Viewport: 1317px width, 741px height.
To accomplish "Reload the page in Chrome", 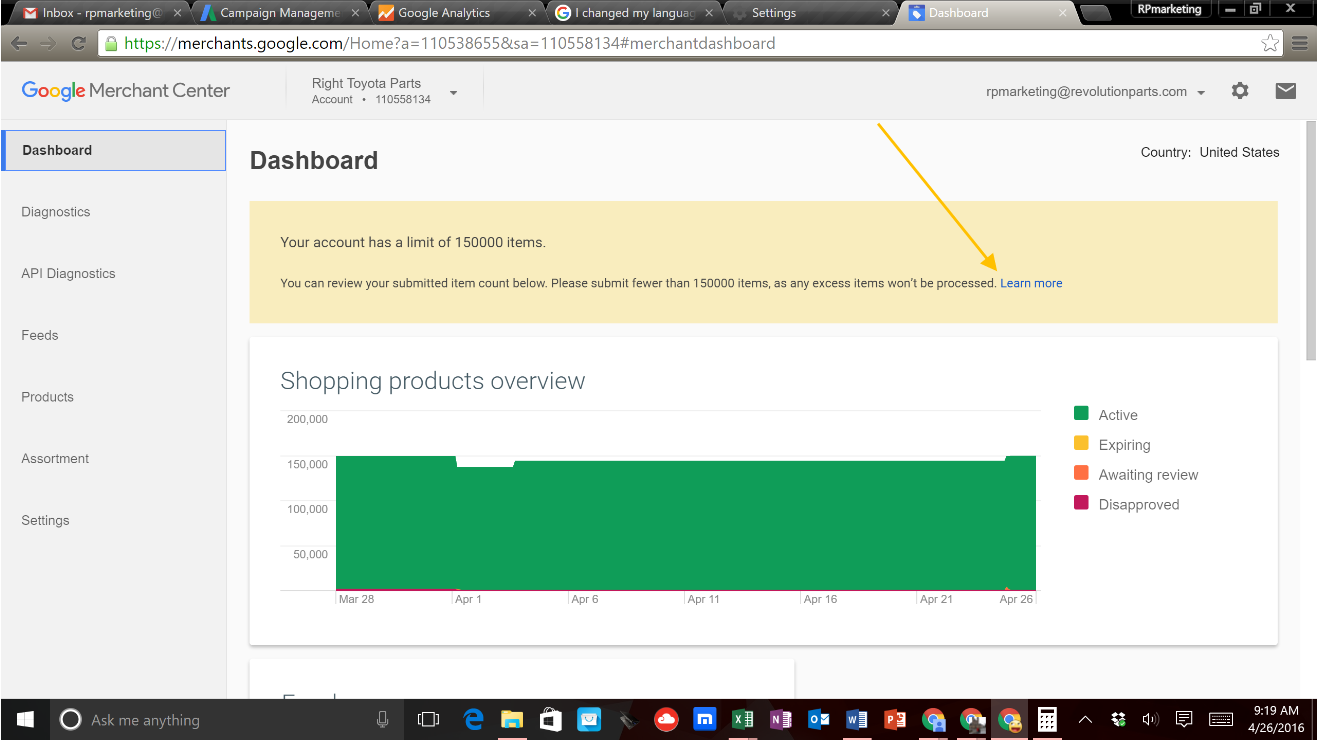I will [x=78, y=44].
